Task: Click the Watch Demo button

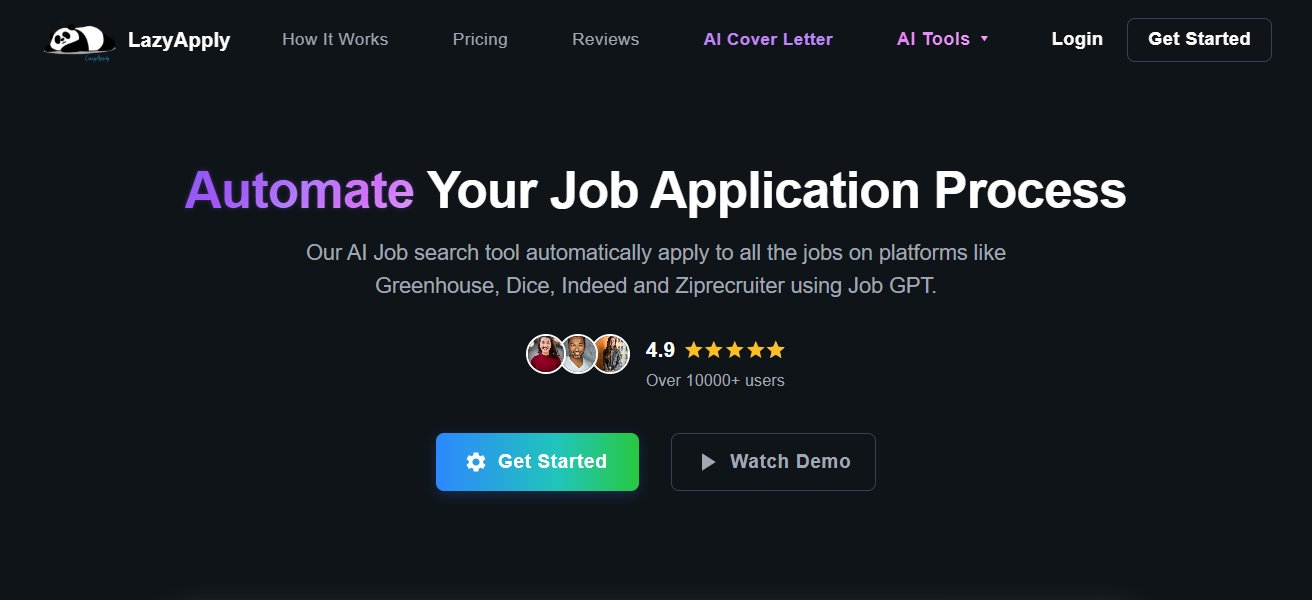Action: tap(773, 462)
